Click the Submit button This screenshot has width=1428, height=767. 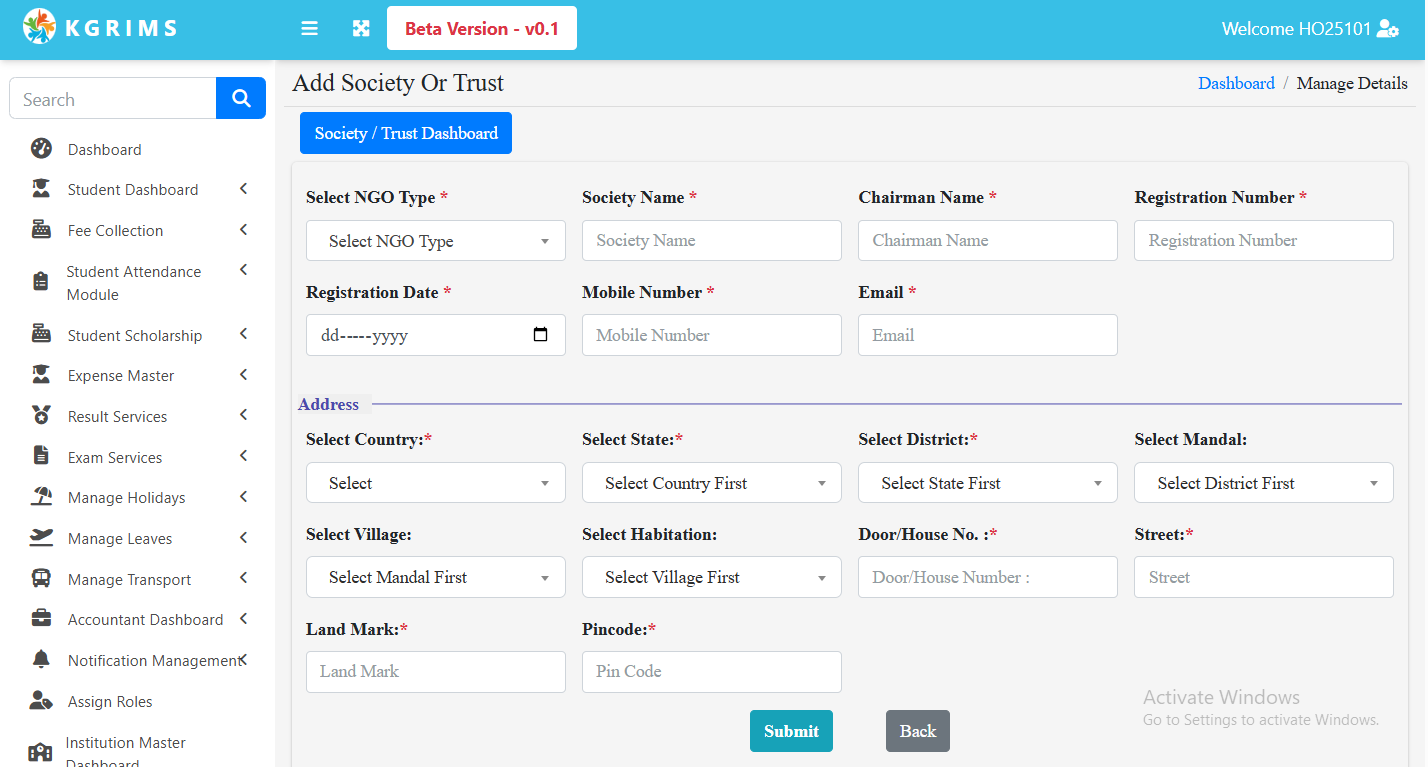tap(791, 731)
